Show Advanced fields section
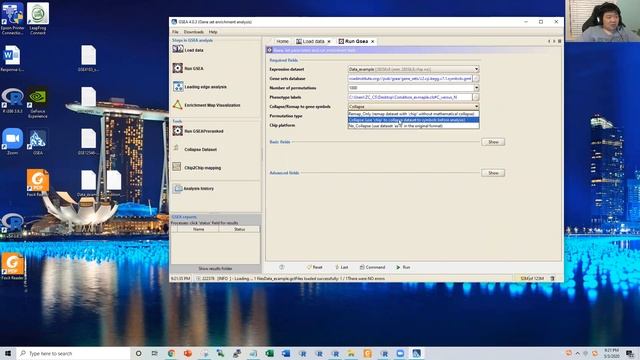 pyautogui.click(x=493, y=173)
